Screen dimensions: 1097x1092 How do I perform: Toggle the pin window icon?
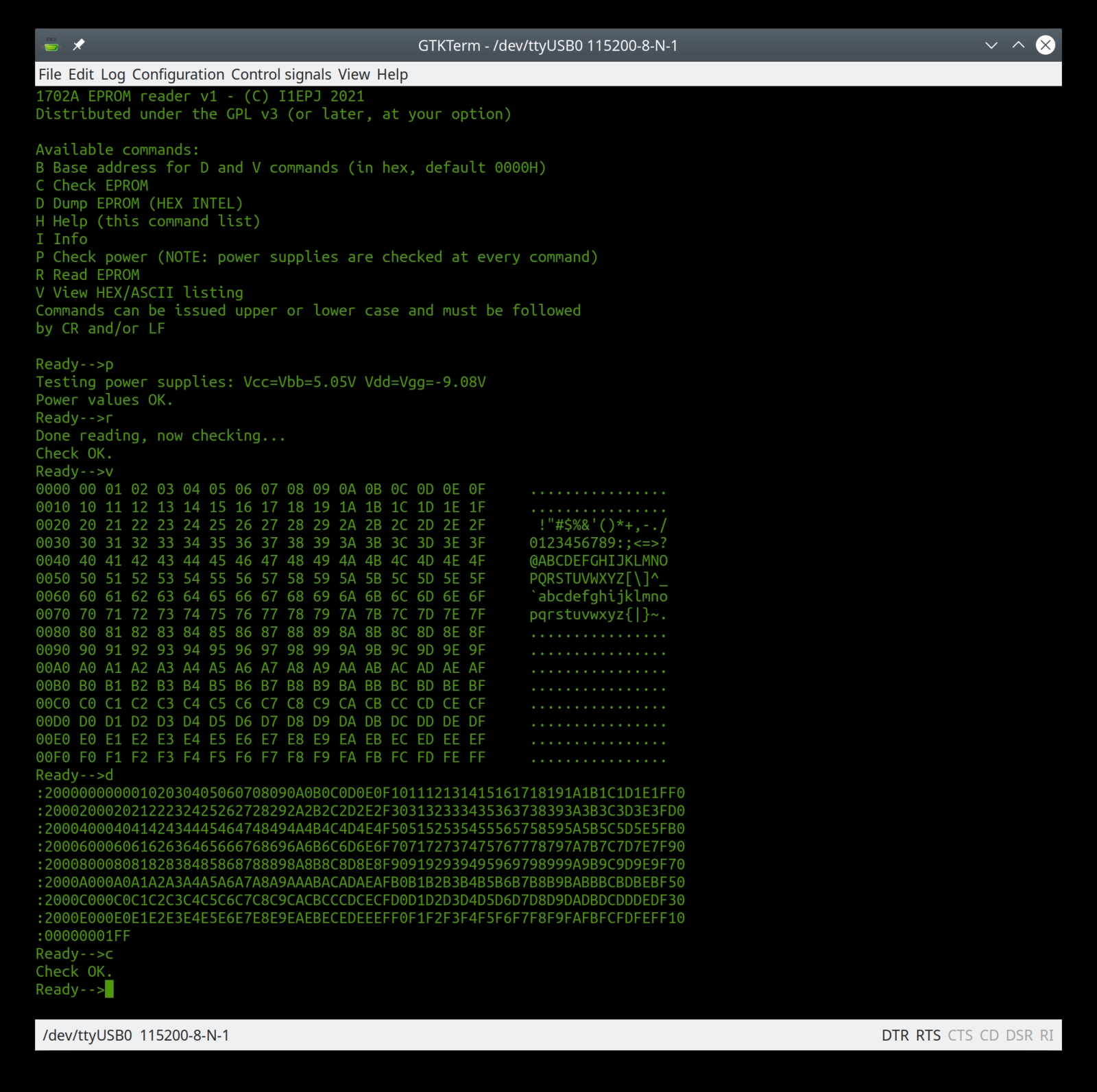(79, 45)
